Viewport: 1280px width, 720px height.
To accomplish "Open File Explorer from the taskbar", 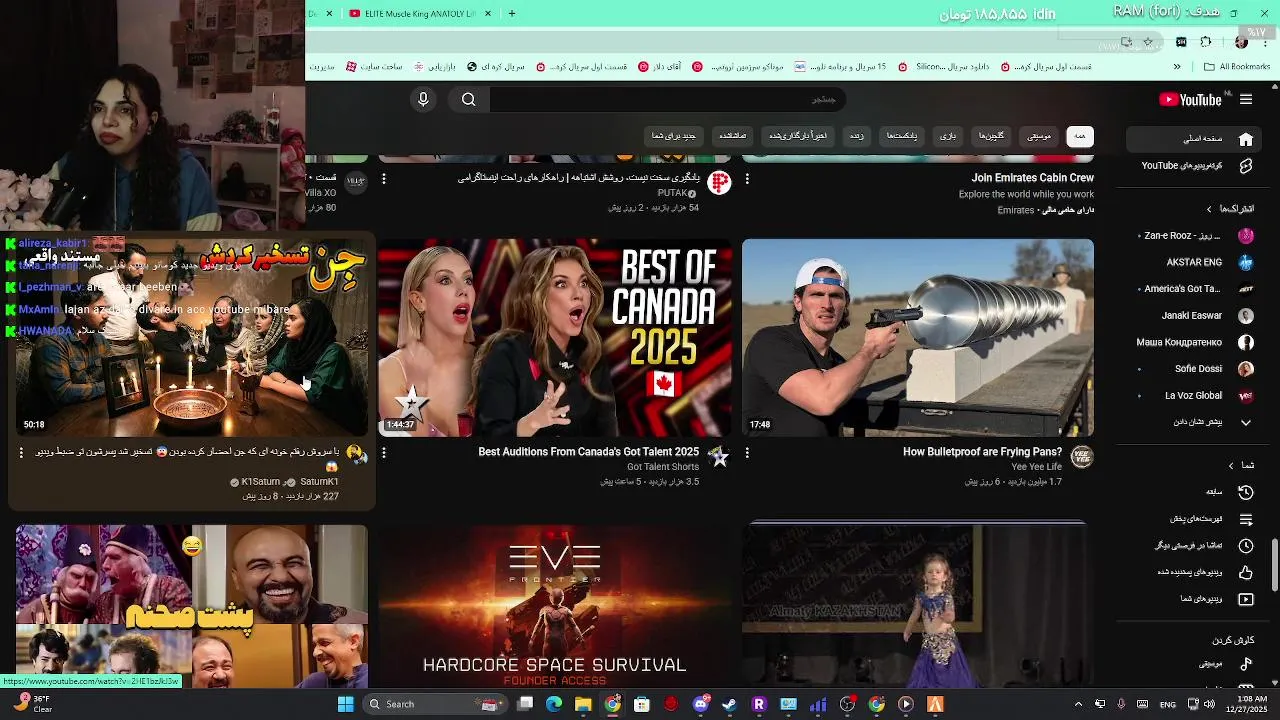I will click(x=583, y=704).
